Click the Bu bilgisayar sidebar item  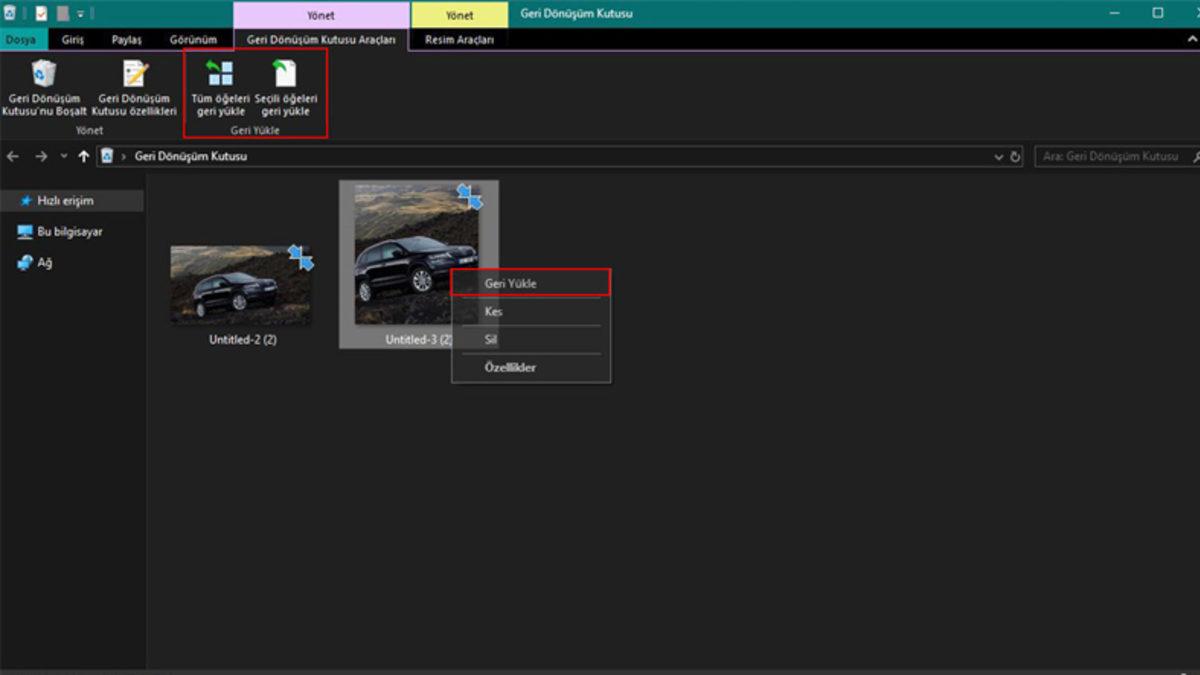coord(69,232)
